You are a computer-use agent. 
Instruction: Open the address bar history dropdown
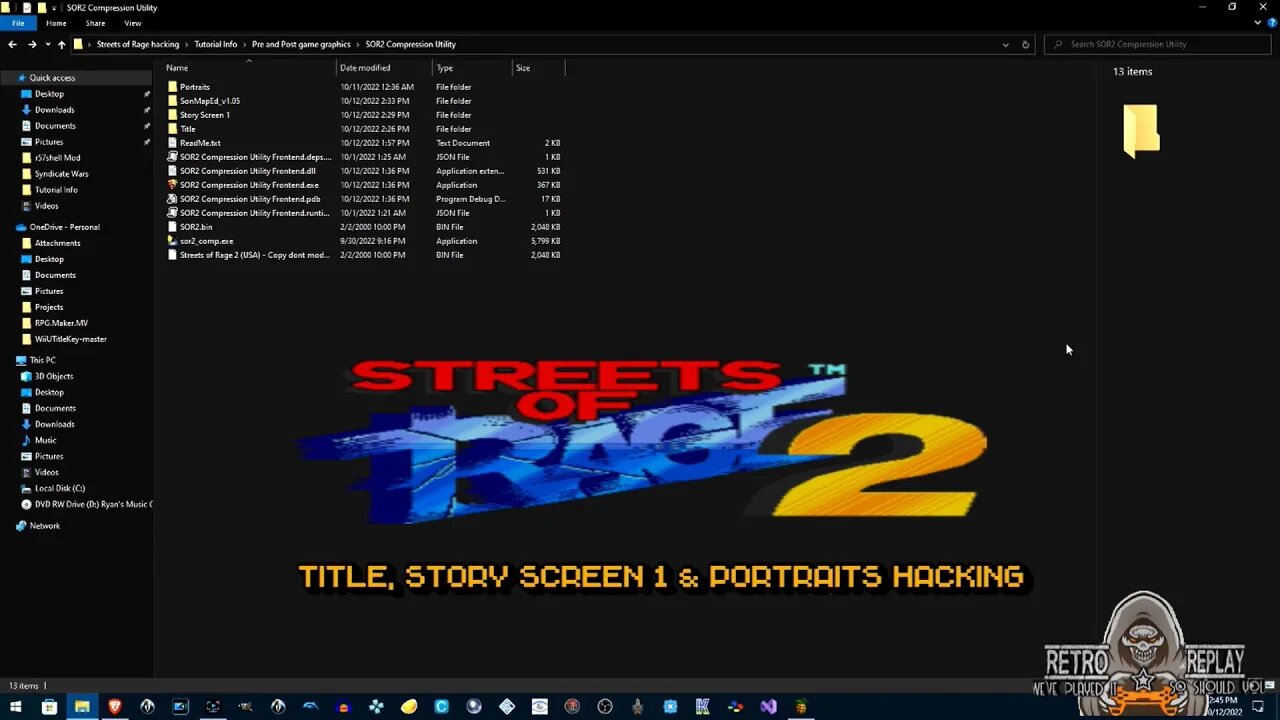1006,44
